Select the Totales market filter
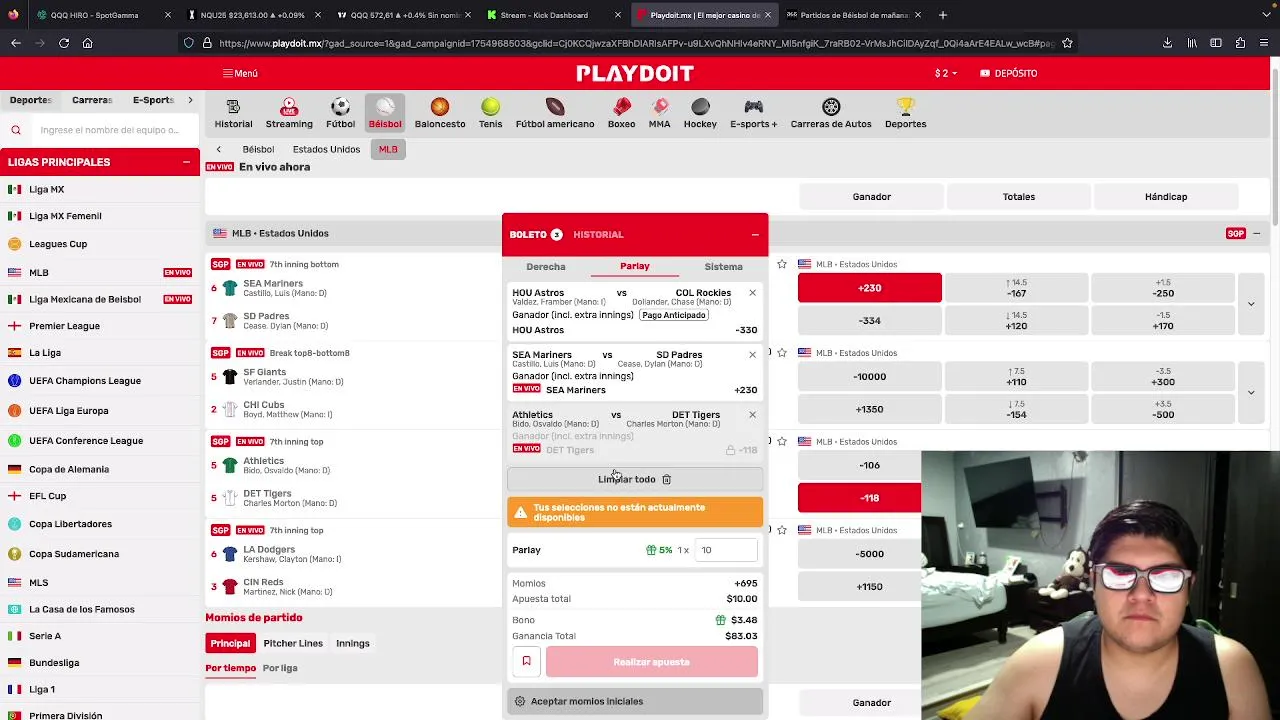1280x720 pixels. (1019, 197)
